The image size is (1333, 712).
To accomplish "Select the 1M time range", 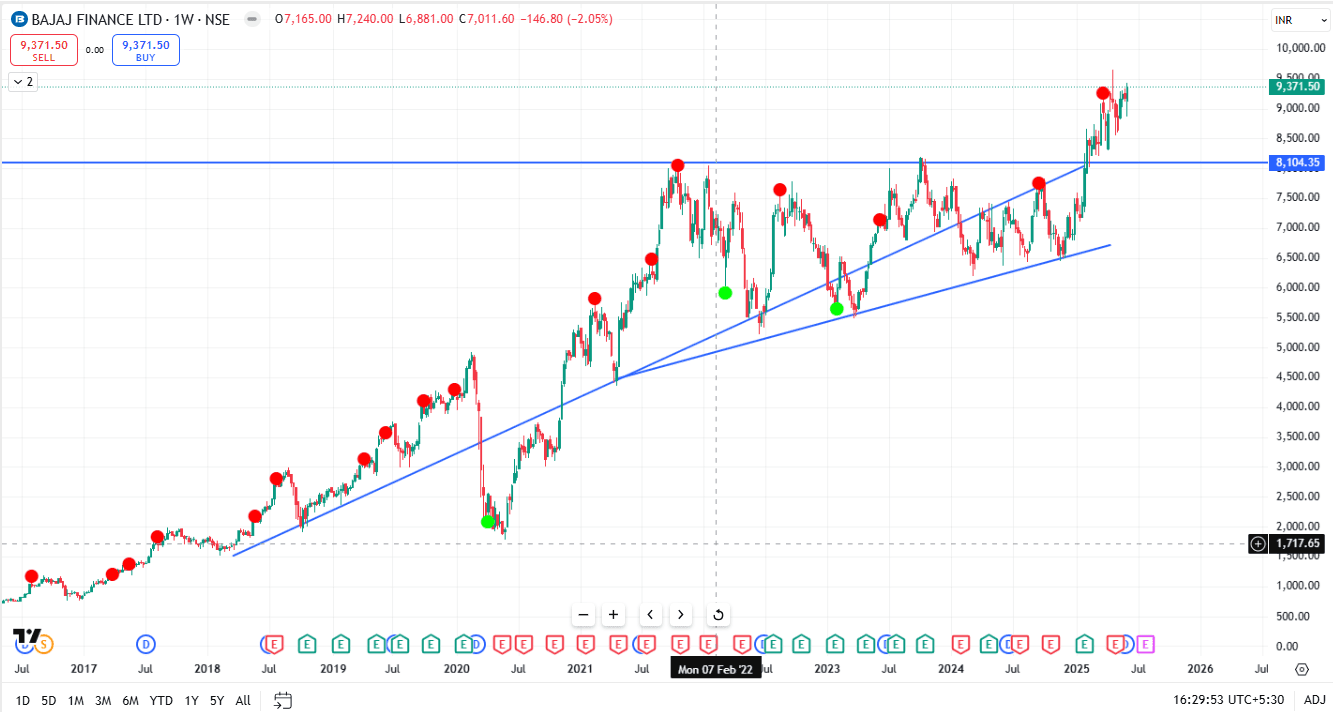I will click(76, 701).
